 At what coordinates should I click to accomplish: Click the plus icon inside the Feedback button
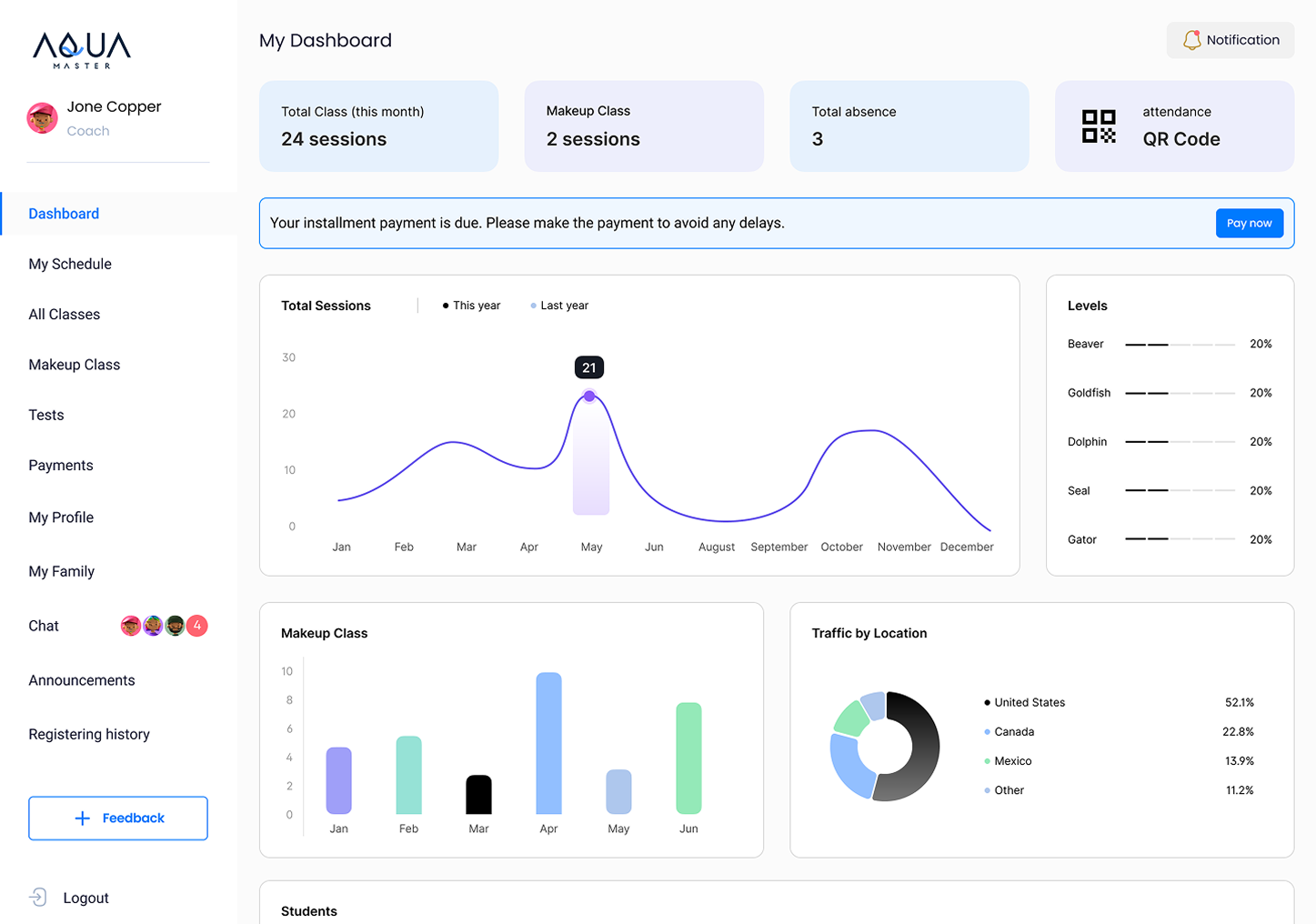click(x=81, y=818)
